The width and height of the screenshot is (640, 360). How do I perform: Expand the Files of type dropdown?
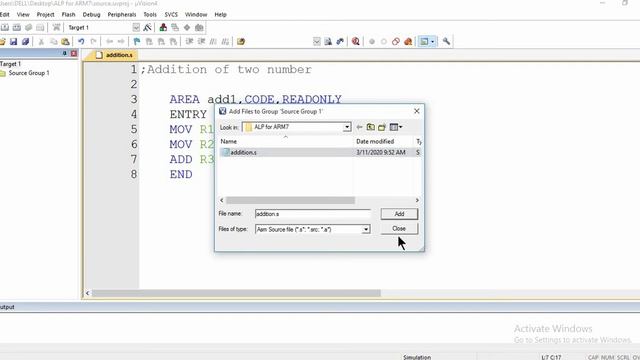(x=366, y=229)
